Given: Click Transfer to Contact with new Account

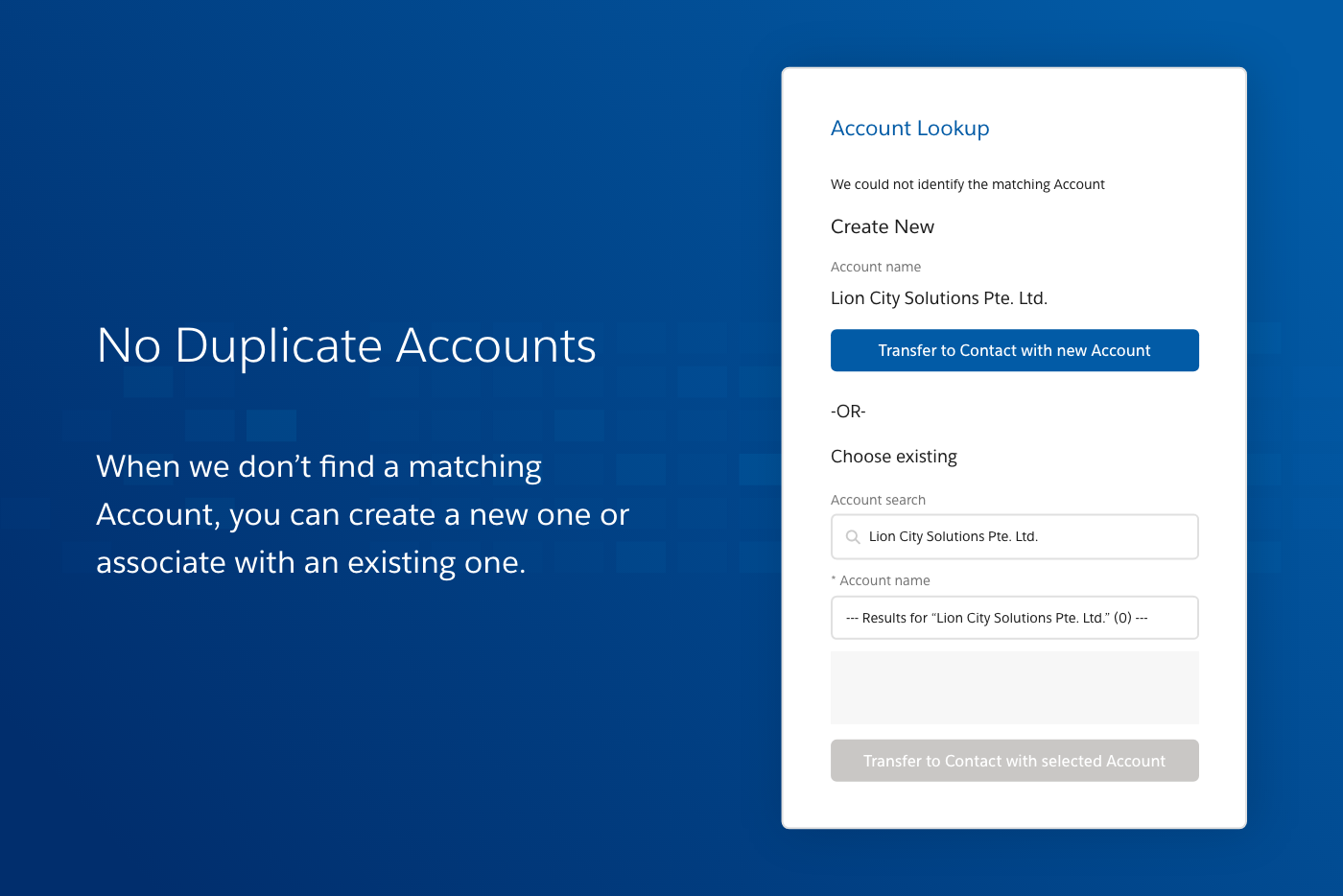Looking at the screenshot, I should [1014, 350].
